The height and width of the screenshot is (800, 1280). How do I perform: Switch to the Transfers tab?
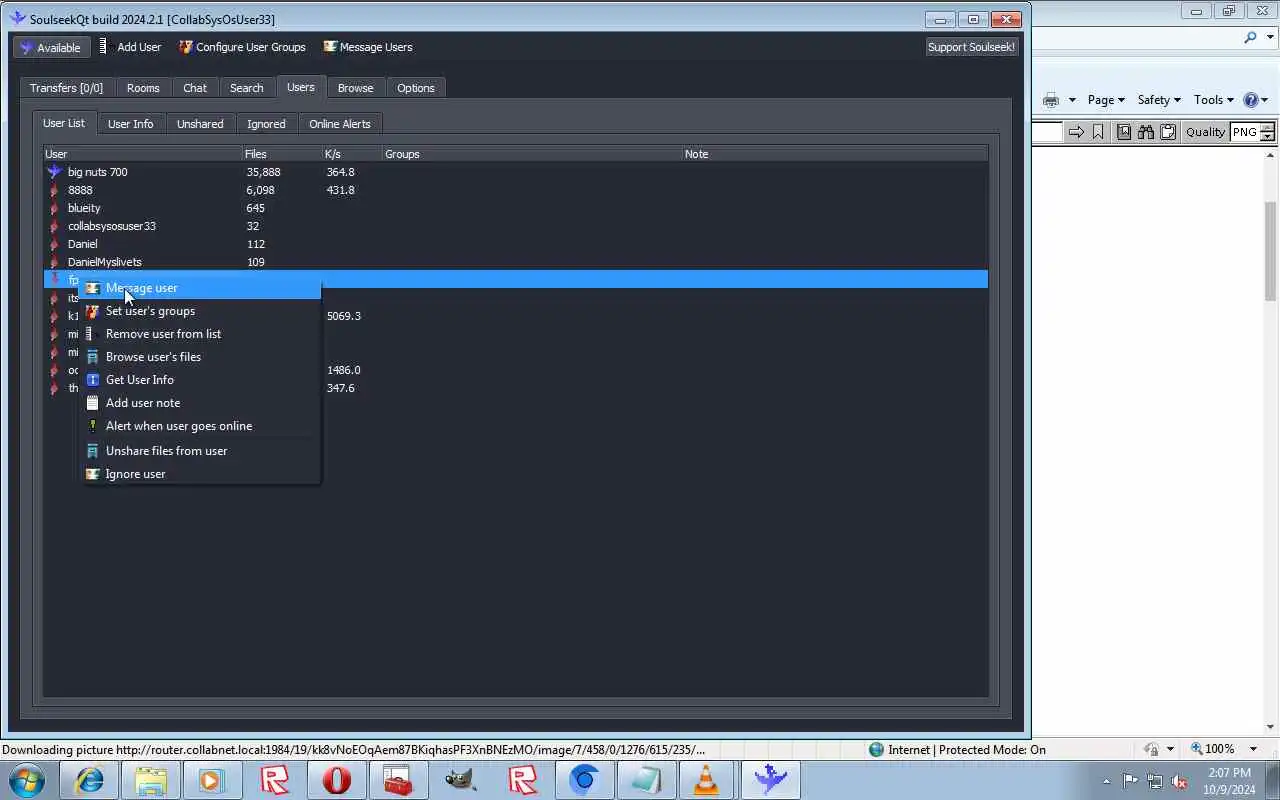[66, 88]
